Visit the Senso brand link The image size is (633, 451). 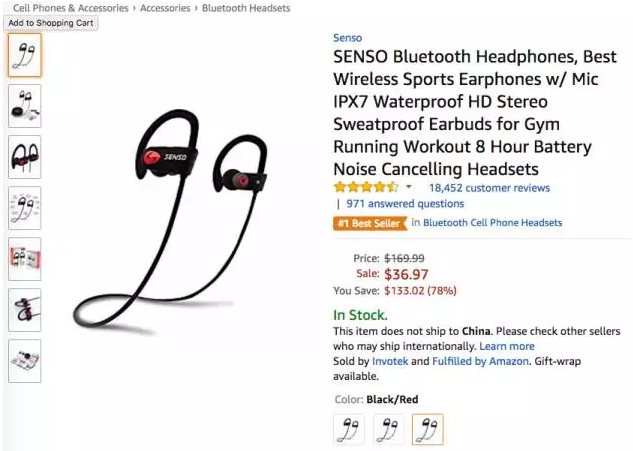pyautogui.click(x=347, y=38)
